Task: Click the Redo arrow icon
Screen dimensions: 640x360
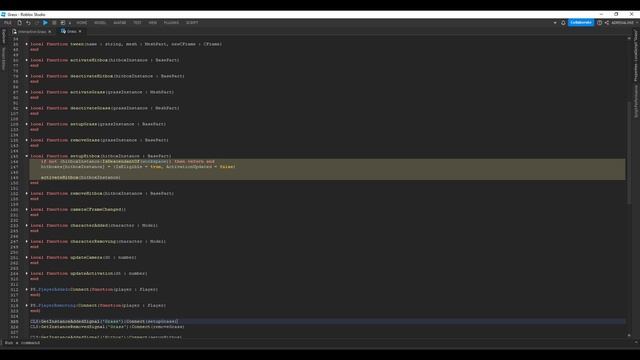Action: click(x=36, y=23)
